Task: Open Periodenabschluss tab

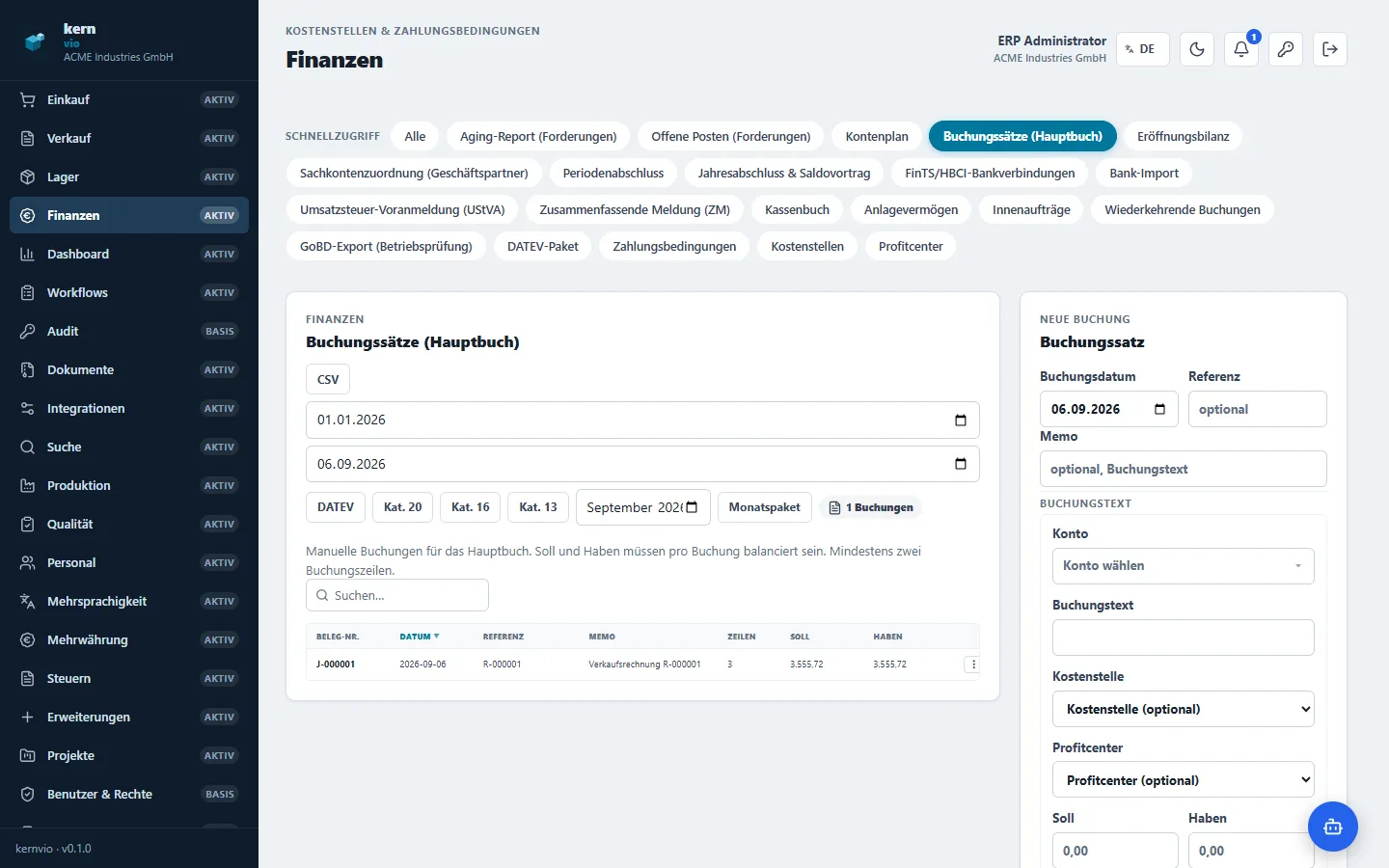Action: (613, 173)
